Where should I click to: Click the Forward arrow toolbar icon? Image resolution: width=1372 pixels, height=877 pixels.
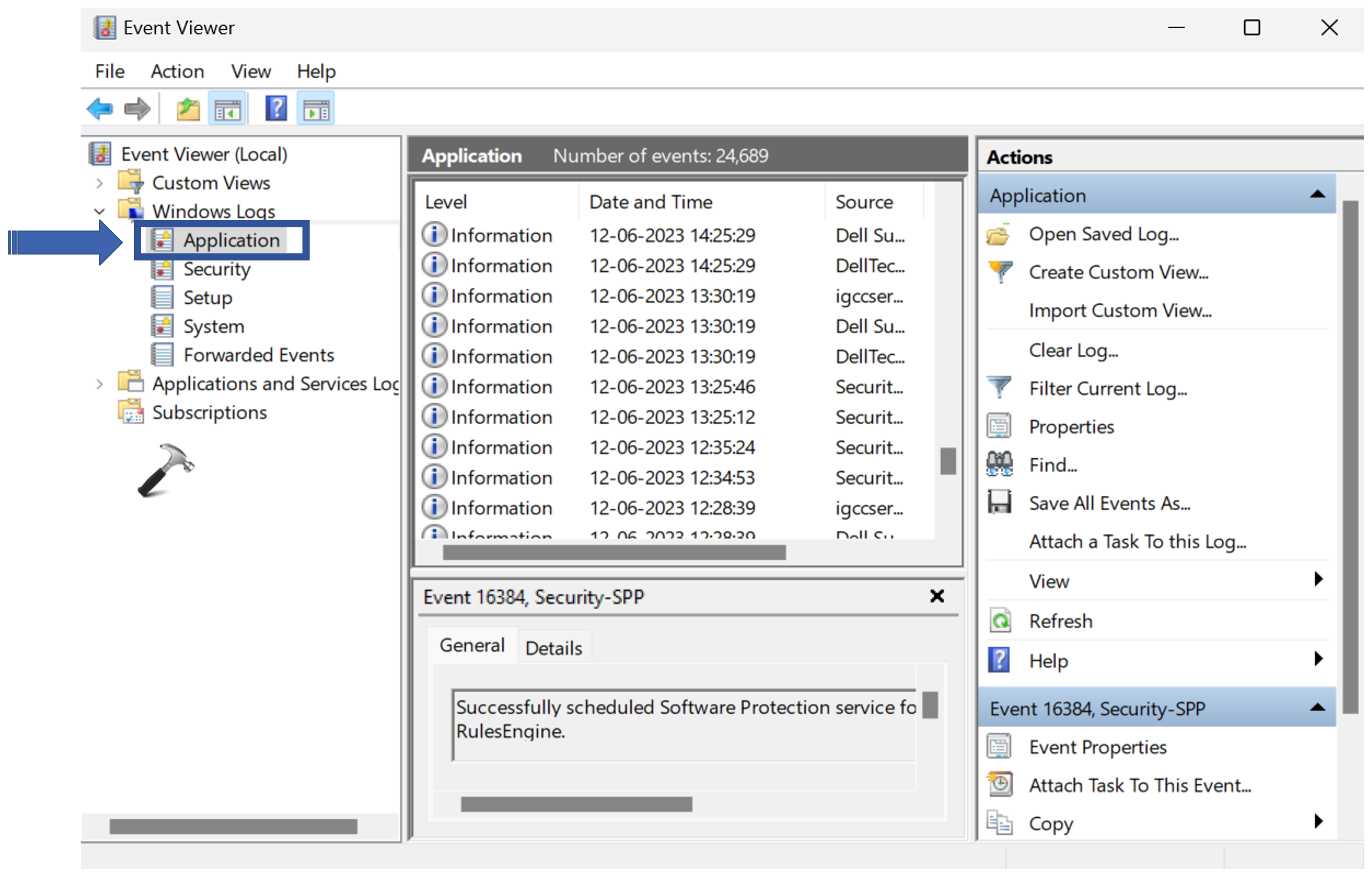pyautogui.click(x=137, y=108)
